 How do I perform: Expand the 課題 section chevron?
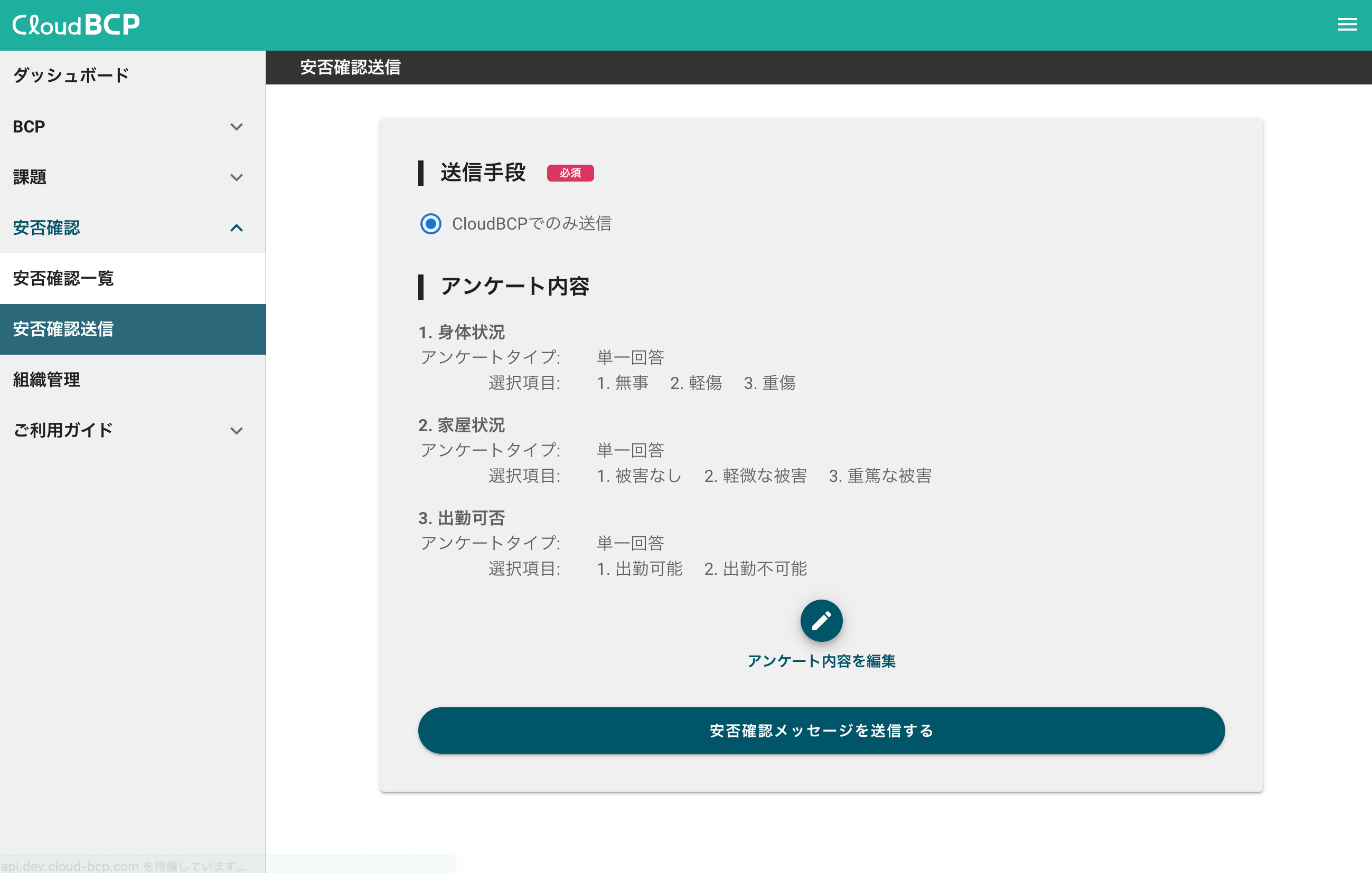point(237,177)
